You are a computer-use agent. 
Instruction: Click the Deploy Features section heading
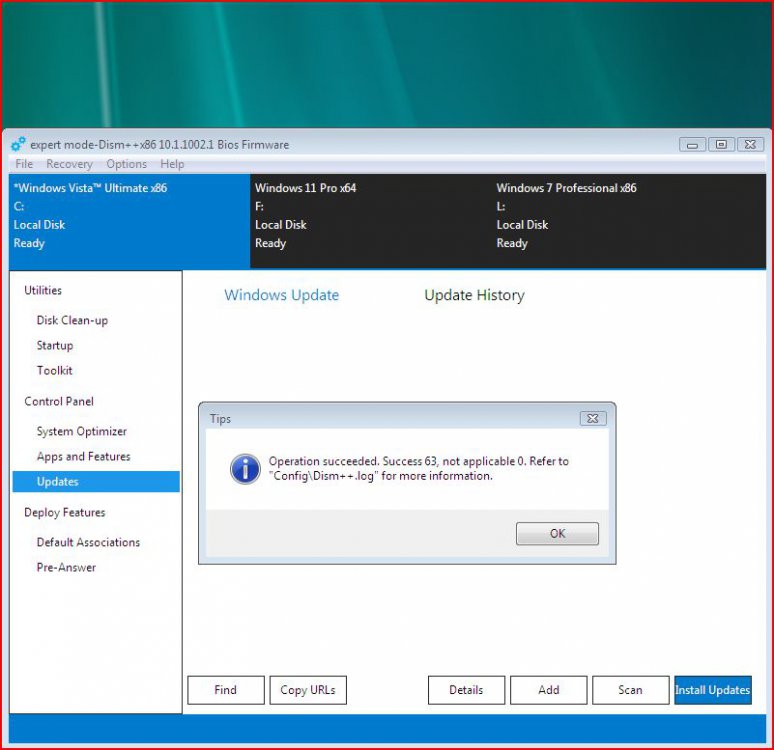pyautogui.click(x=65, y=513)
